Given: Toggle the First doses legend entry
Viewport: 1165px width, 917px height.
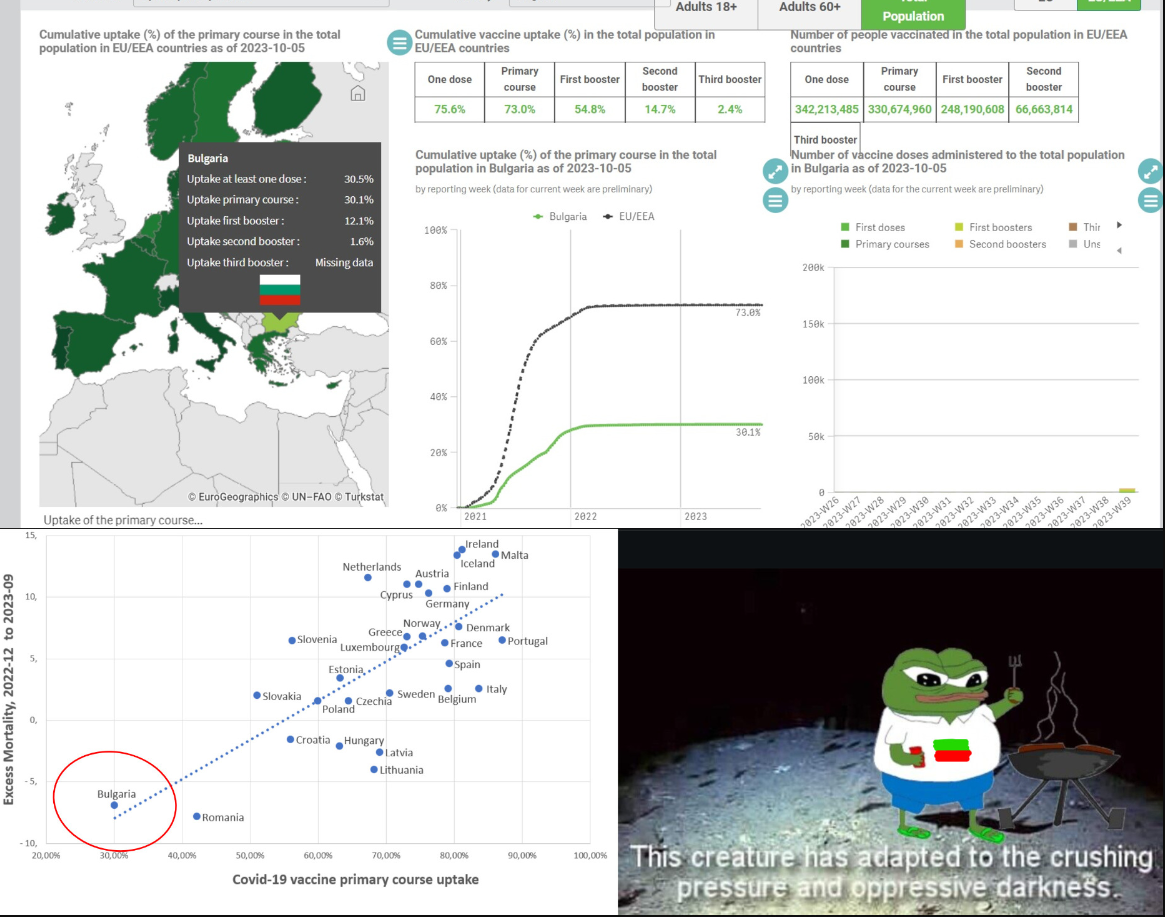Looking at the screenshot, I should pos(873,227).
